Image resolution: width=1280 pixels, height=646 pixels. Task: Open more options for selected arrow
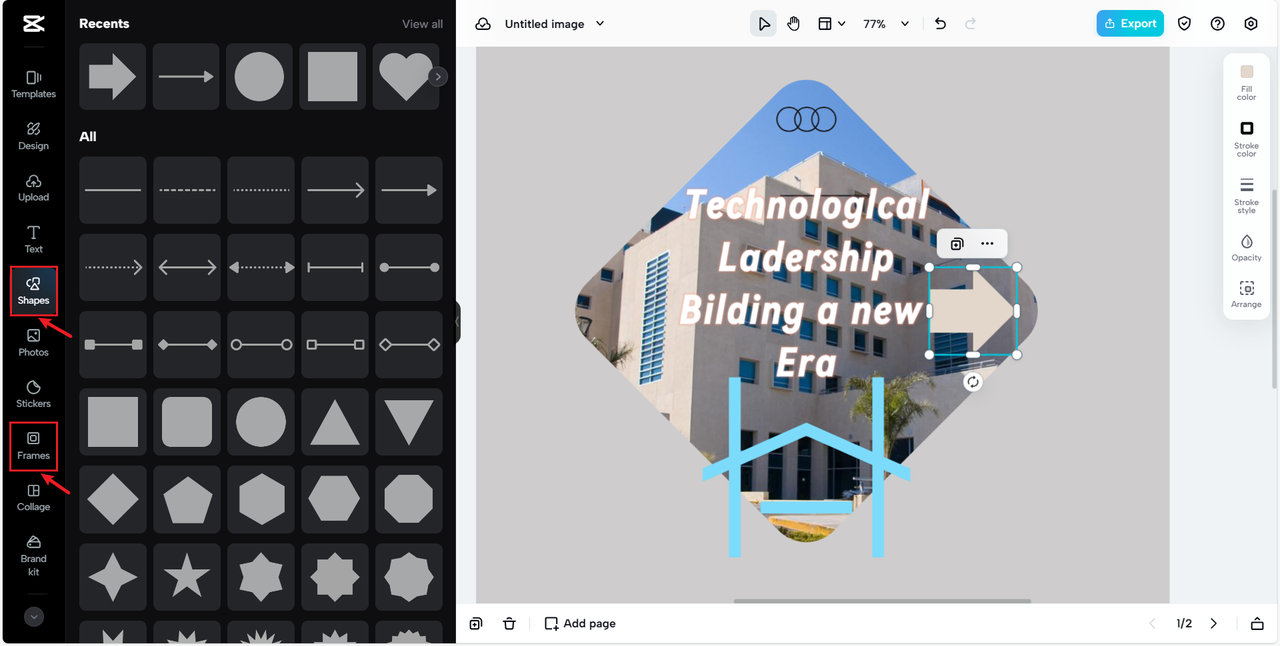click(987, 244)
